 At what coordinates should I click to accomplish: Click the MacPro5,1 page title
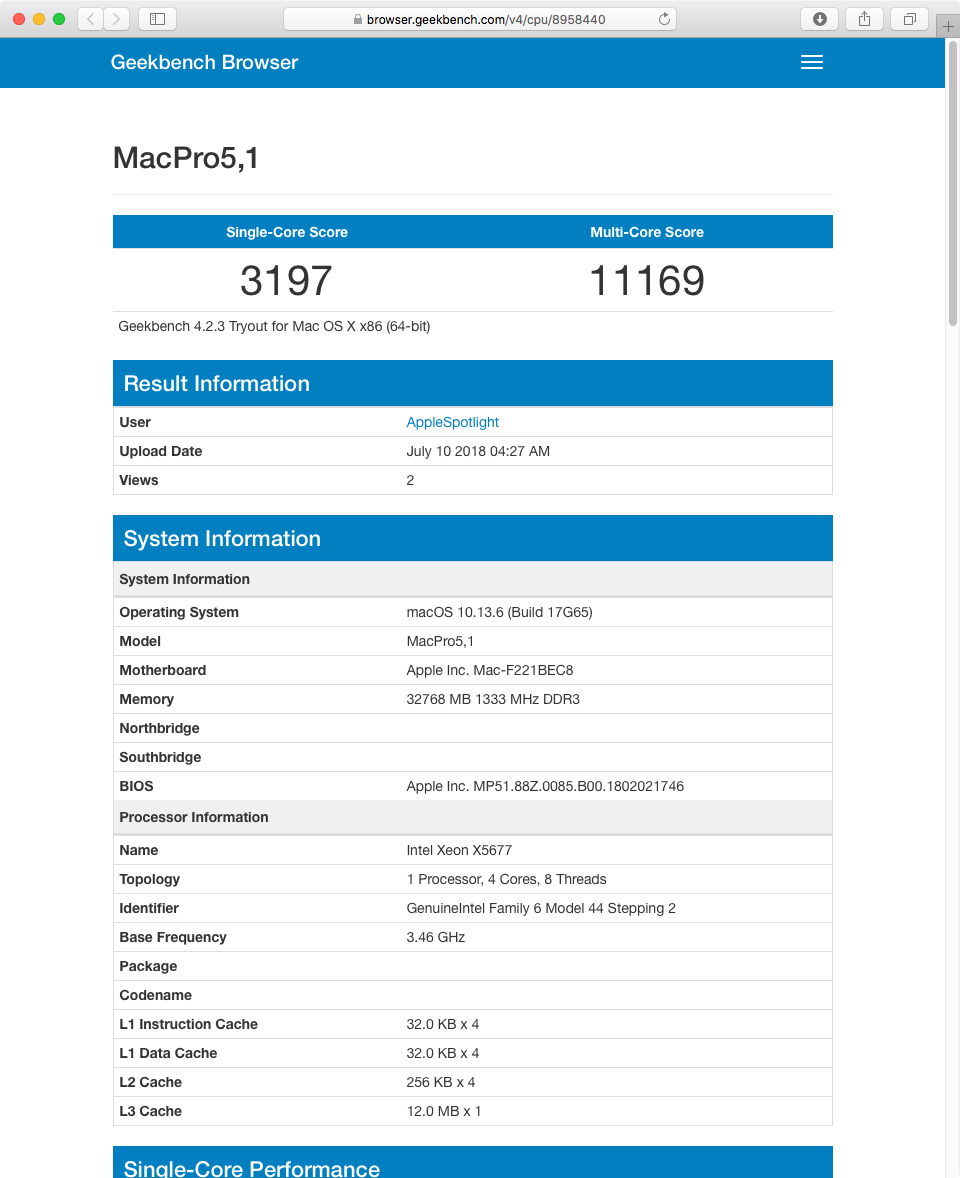(x=186, y=158)
